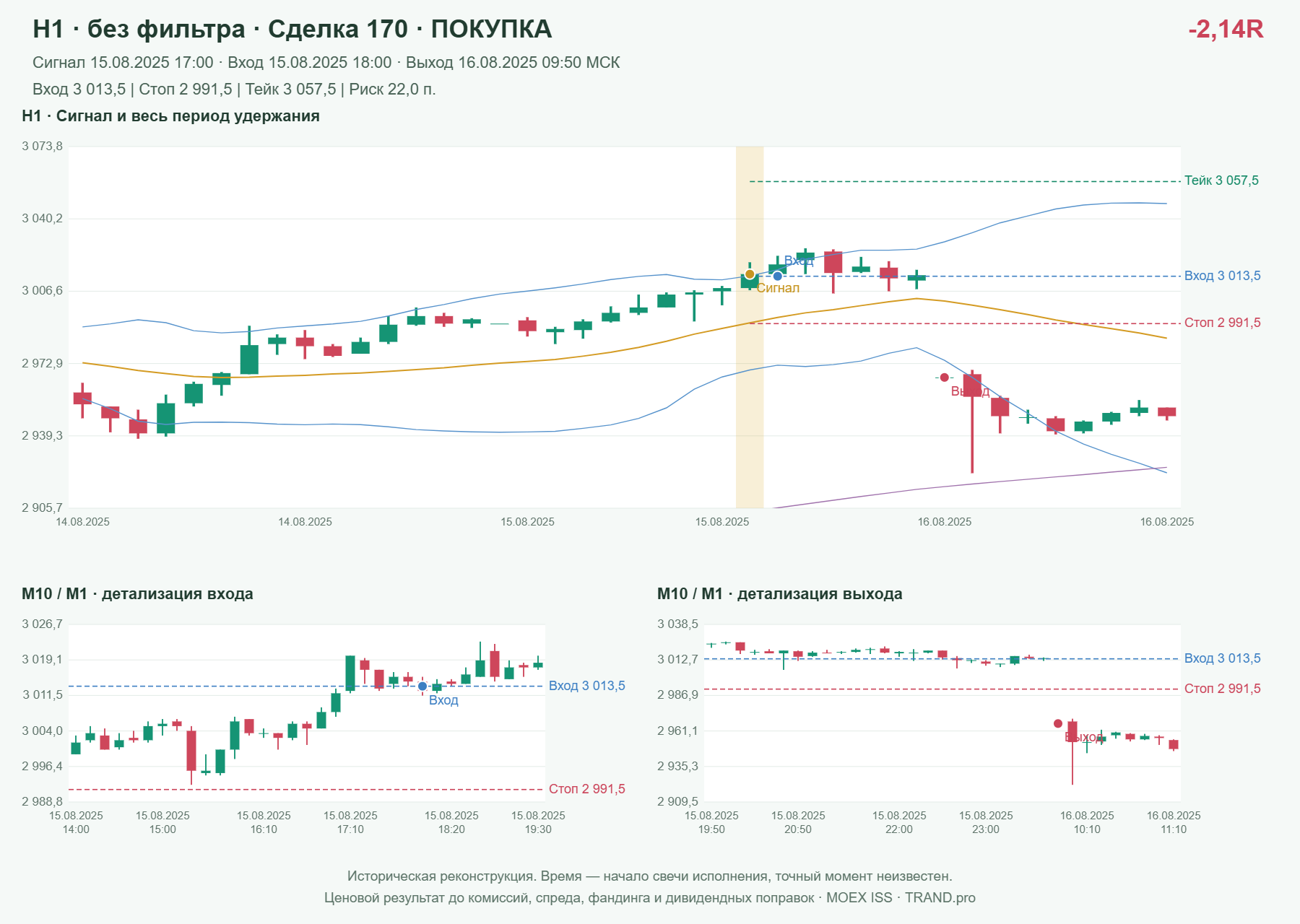Click the long red candle at the H1 exit

pyautogui.click(x=972, y=422)
